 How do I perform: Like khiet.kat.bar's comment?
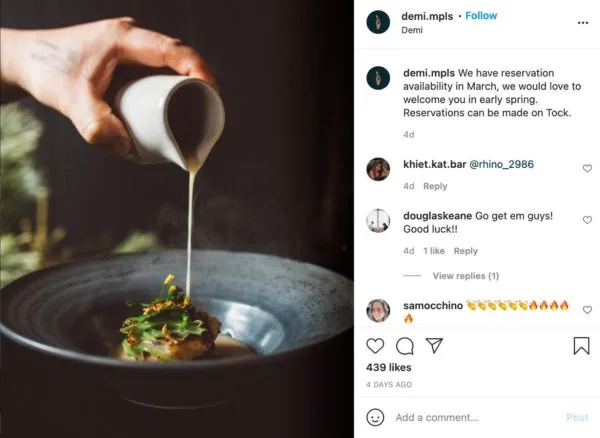pyautogui.click(x=587, y=169)
